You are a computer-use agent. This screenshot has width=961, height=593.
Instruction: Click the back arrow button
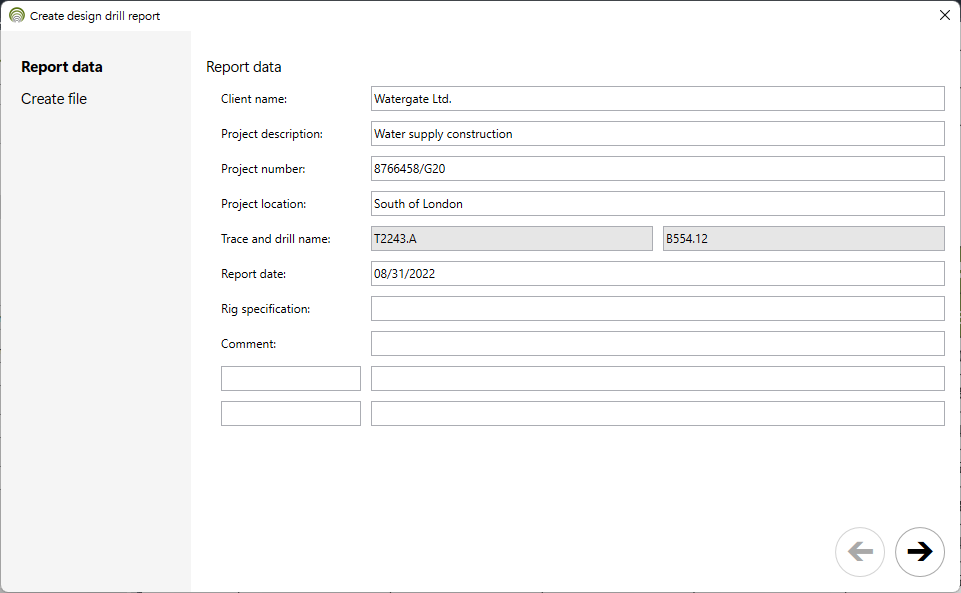(x=860, y=551)
